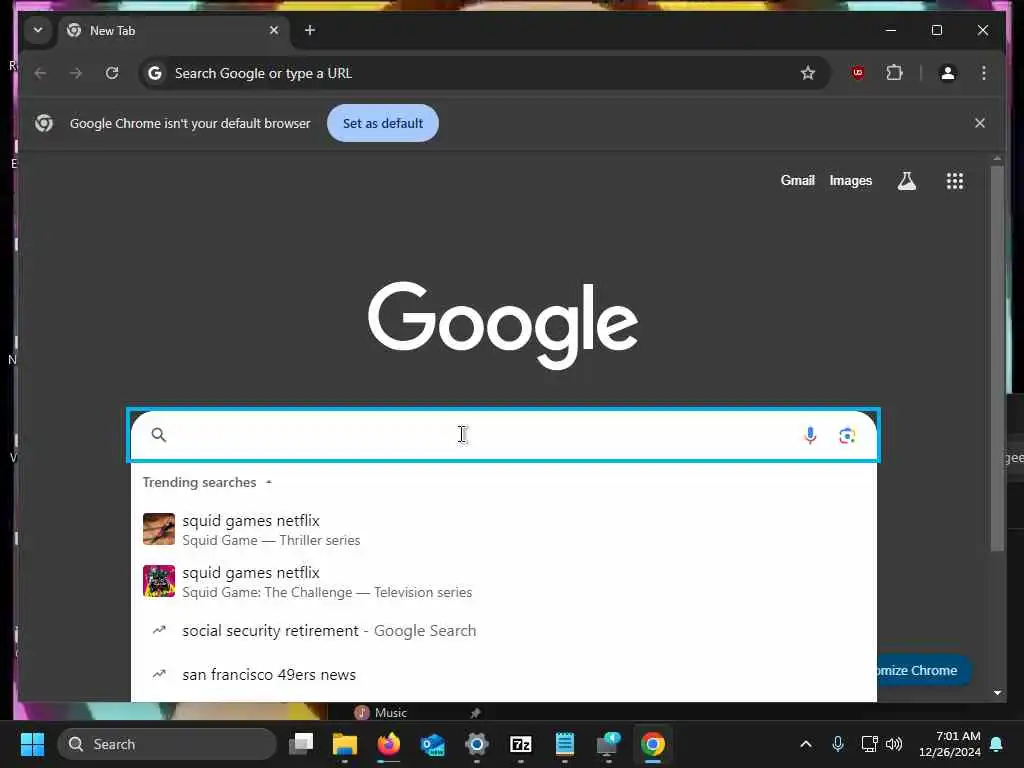Switch to Chrome on the taskbar
Viewport: 1024px width, 768px height.
(652, 744)
